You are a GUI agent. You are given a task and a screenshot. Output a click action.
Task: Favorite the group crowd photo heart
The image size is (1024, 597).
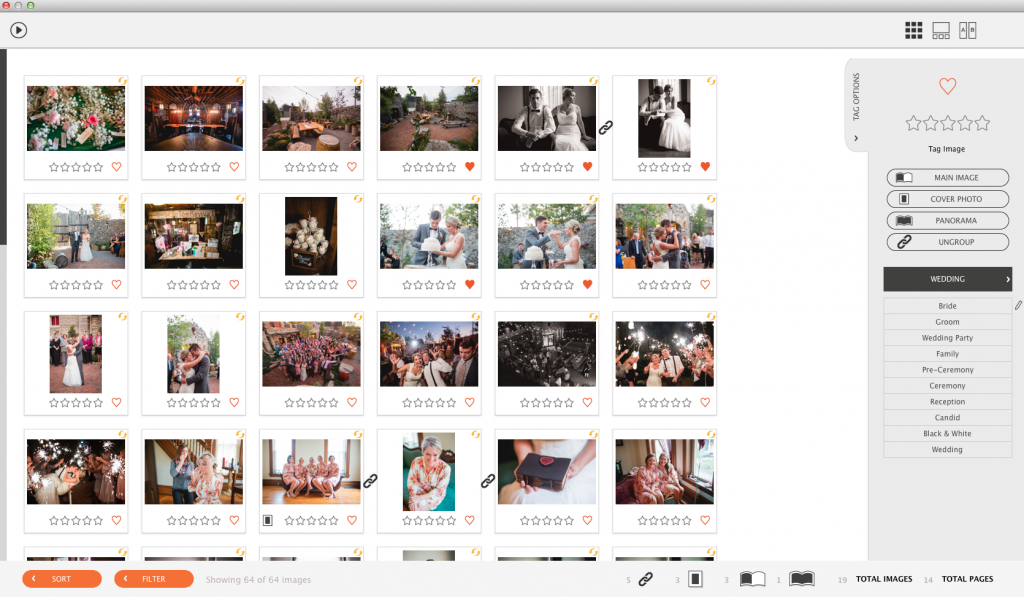click(352, 402)
